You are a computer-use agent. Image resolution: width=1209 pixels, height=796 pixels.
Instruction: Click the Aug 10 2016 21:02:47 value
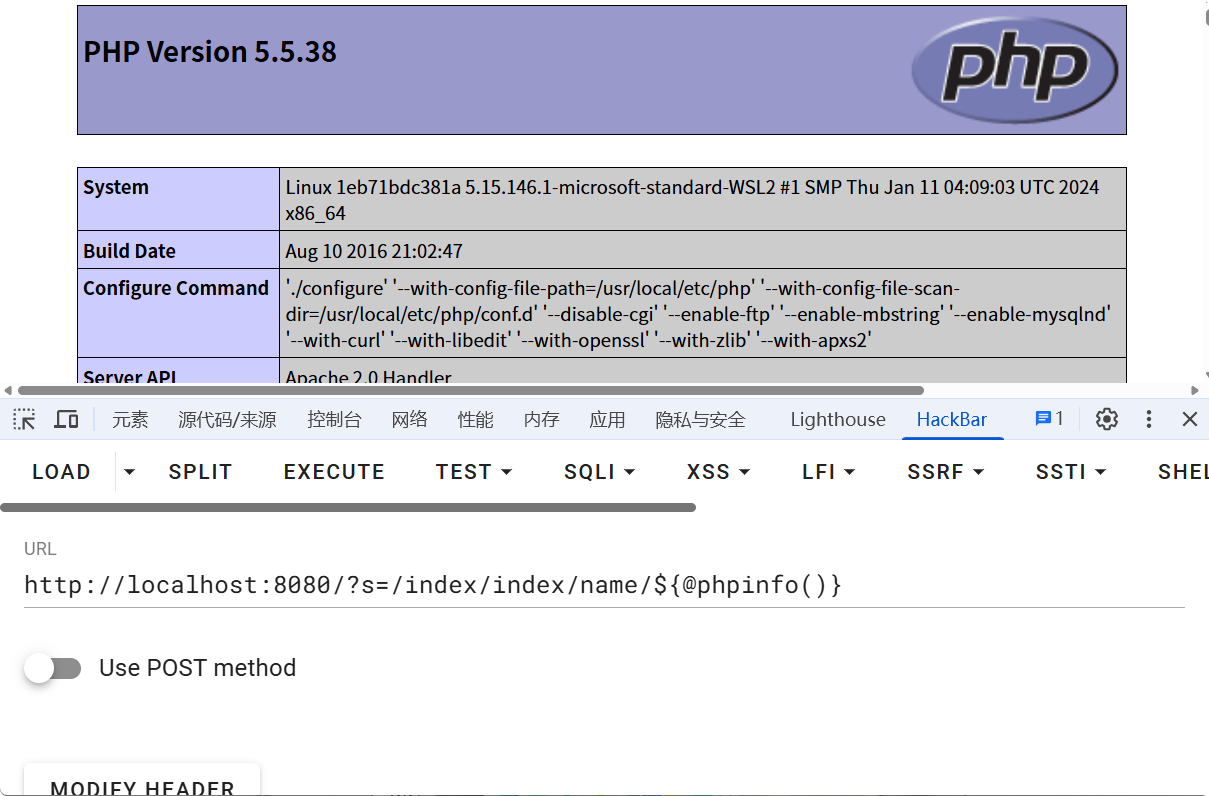pyautogui.click(x=374, y=251)
